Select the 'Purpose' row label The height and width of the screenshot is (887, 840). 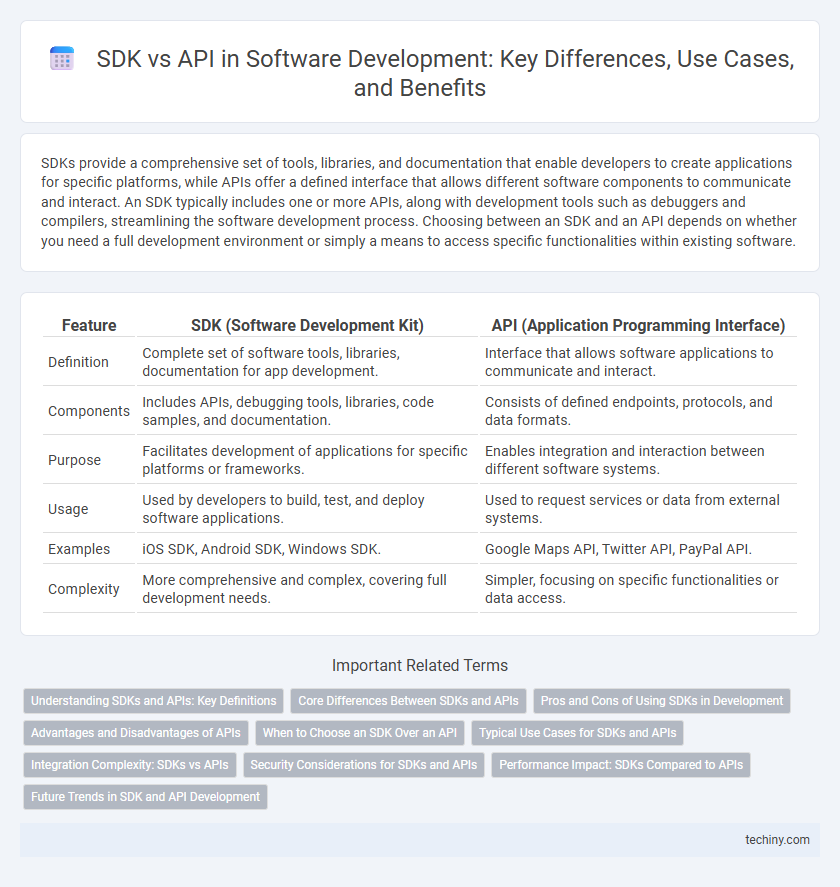(x=74, y=460)
